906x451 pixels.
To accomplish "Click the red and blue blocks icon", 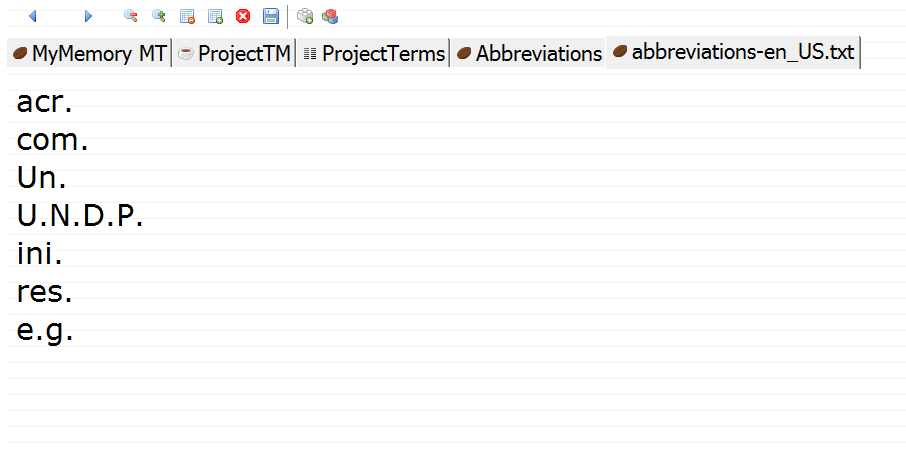I will point(330,16).
